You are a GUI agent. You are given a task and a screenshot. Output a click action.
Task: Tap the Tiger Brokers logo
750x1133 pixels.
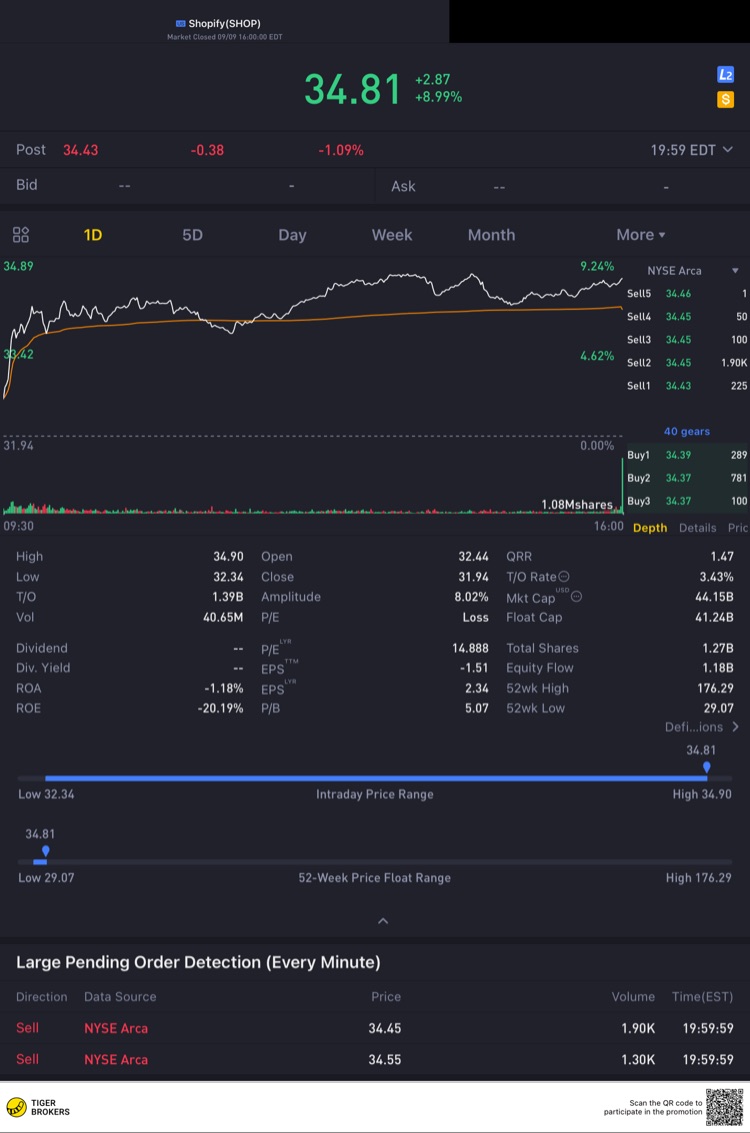pyautogui.click(x=38, y=1107)
